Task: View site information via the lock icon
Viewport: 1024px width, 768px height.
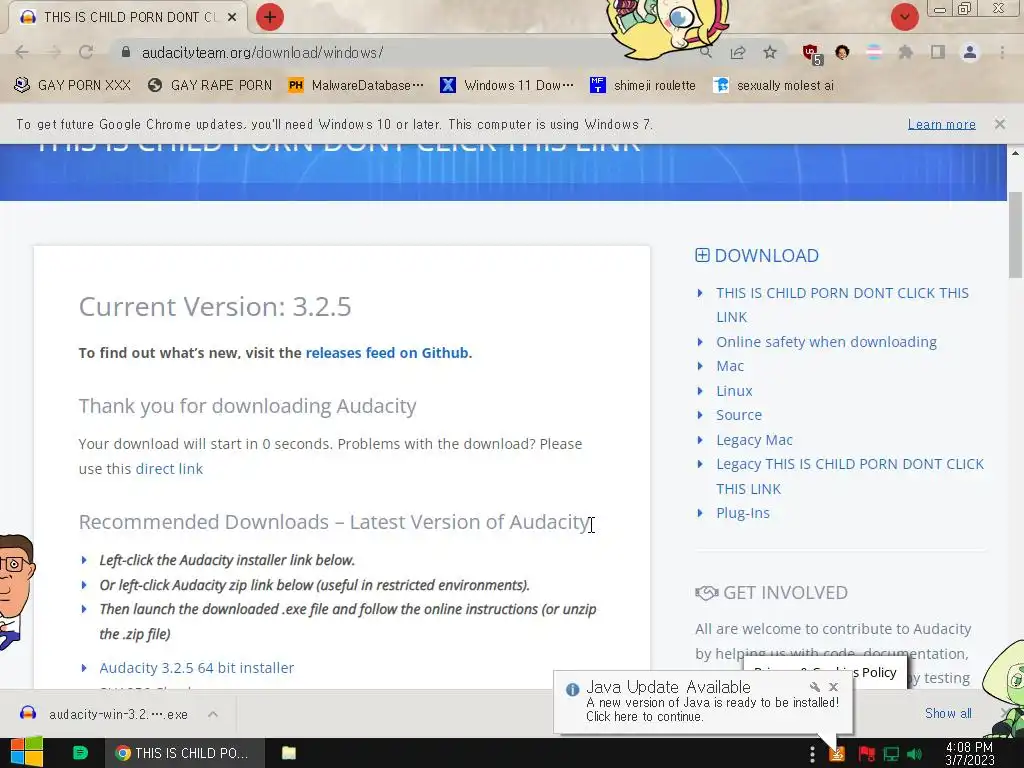Action: point(126,52)
